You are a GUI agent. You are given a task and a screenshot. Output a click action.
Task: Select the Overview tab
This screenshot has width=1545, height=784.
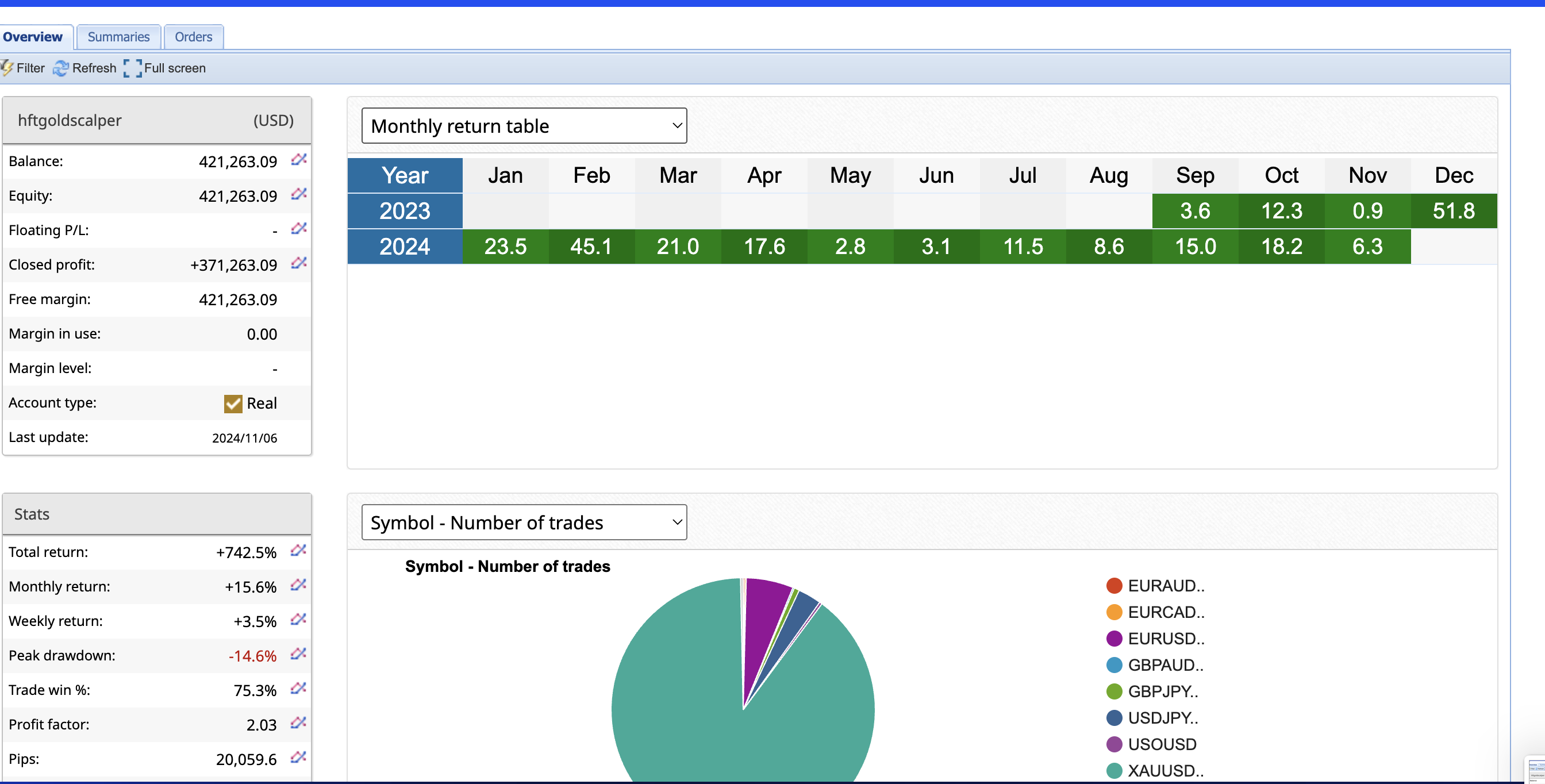33,37
